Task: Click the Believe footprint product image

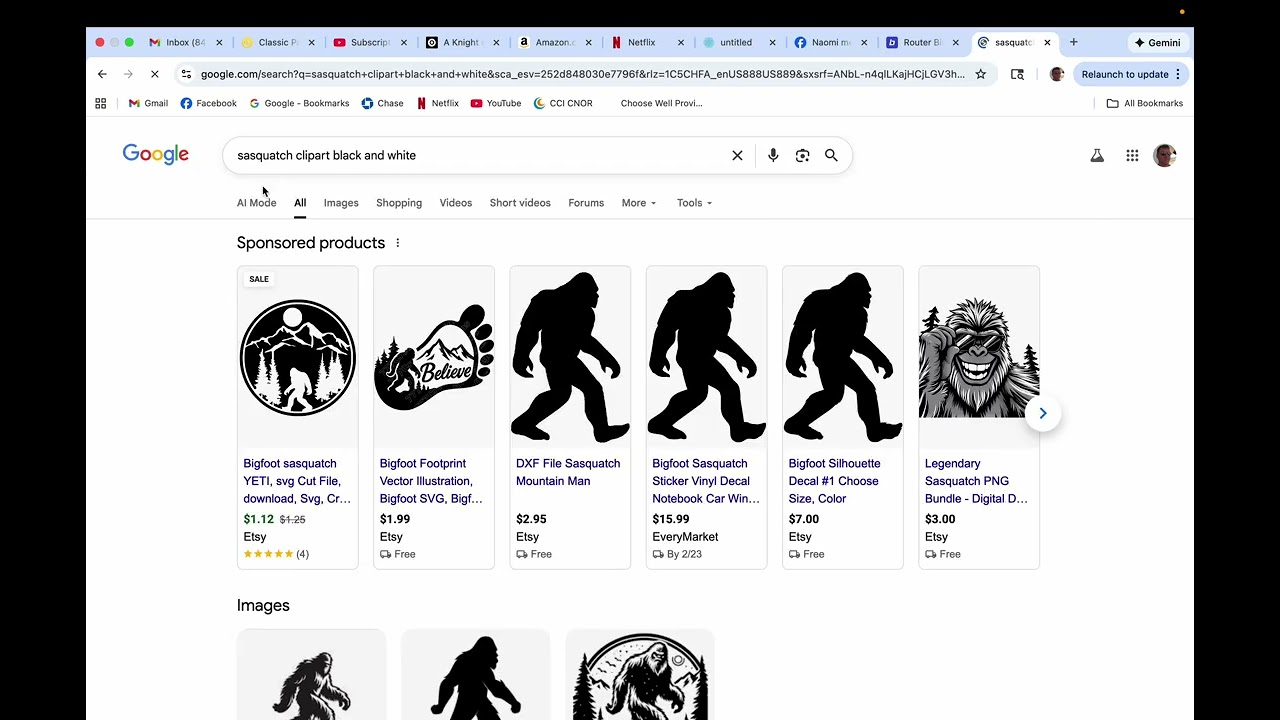Action: click(x=434, y=357)
